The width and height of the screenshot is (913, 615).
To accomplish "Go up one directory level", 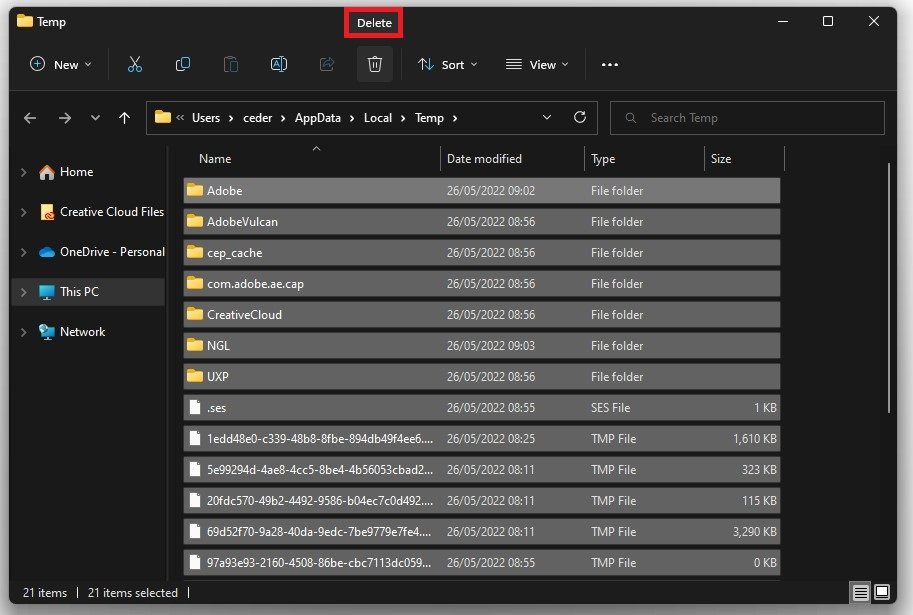I will pos(124,118).
